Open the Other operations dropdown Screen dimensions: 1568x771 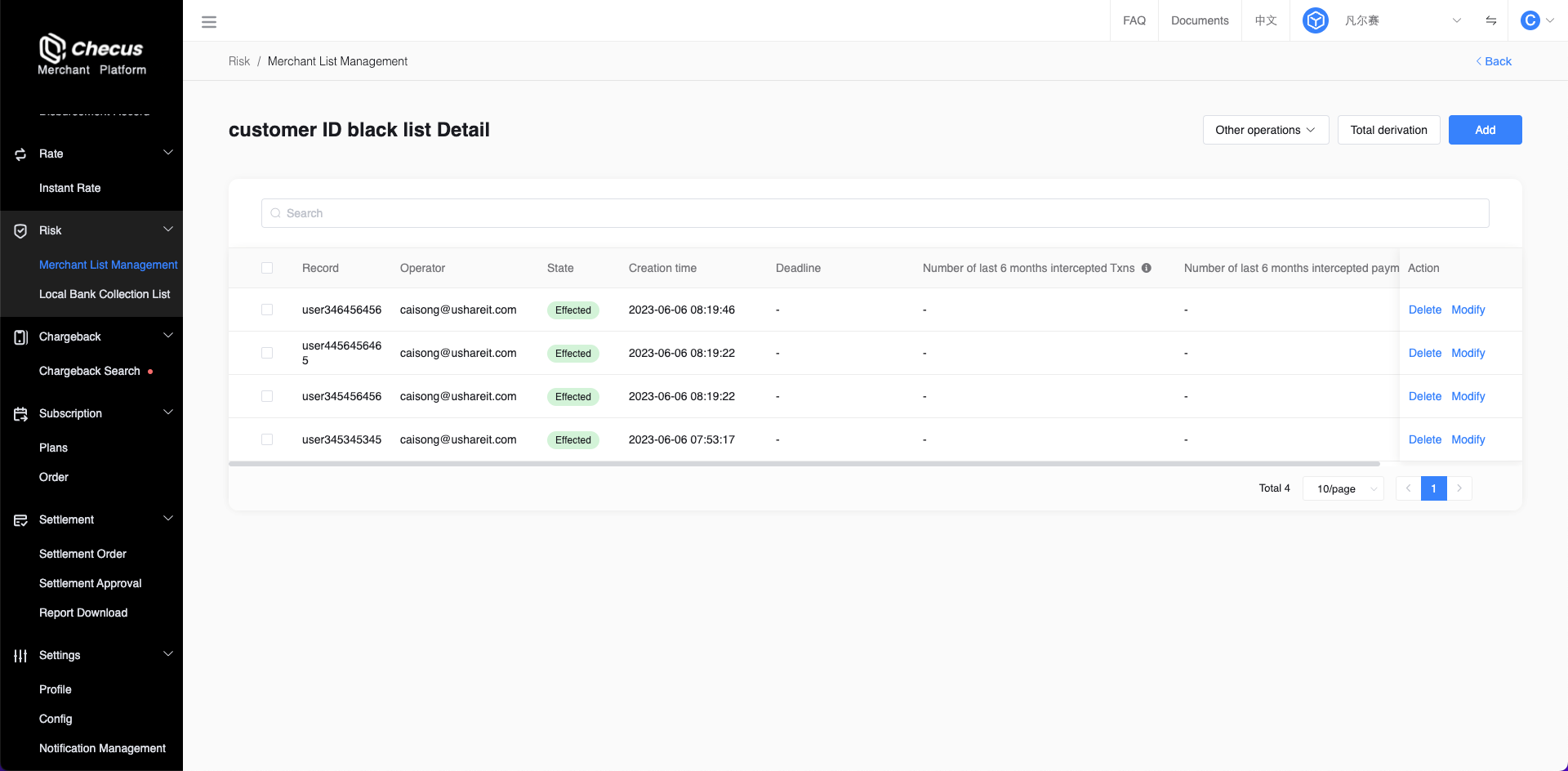point(1265,130)
